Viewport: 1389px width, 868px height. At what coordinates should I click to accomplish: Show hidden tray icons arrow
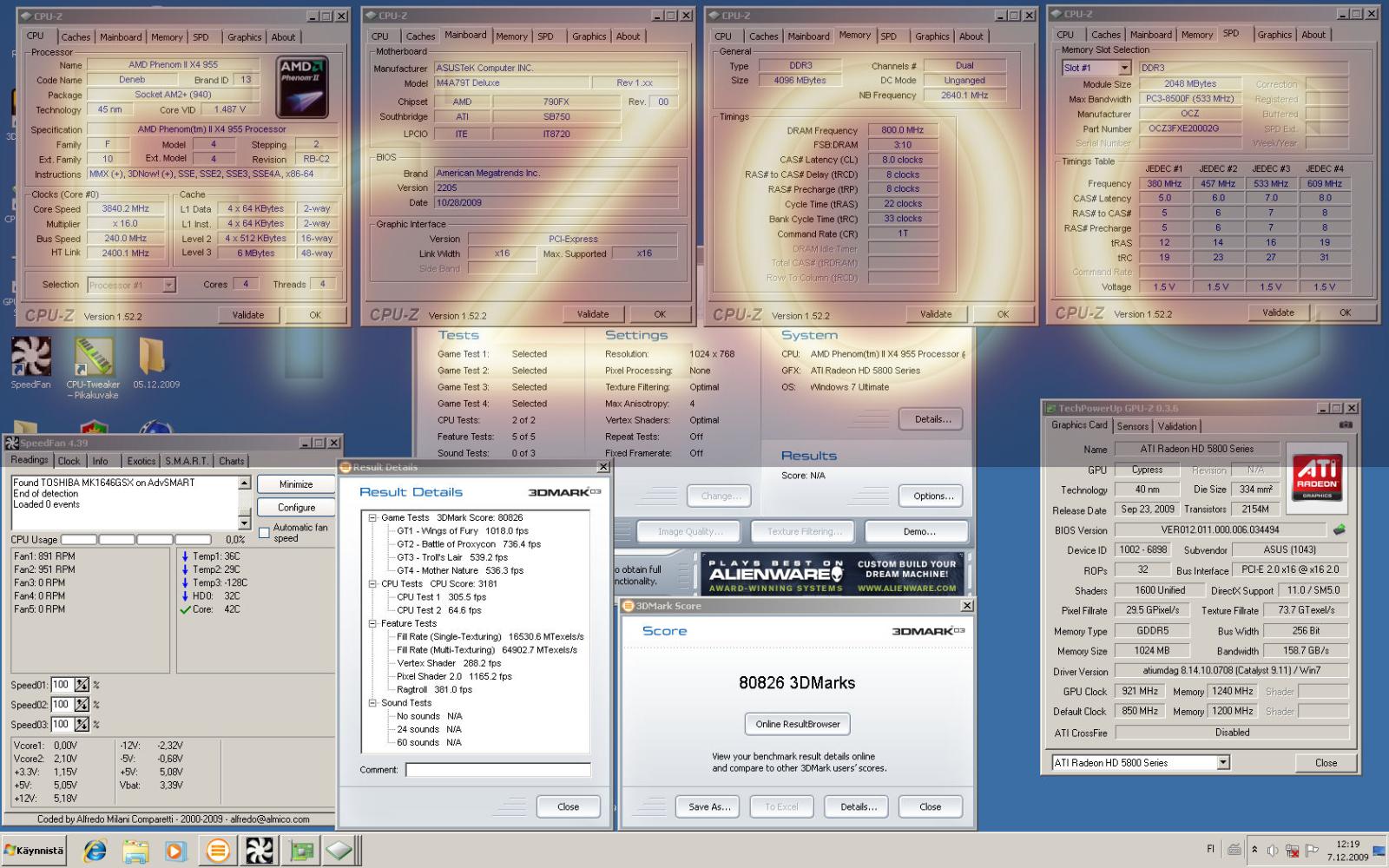click(1254, 850)
